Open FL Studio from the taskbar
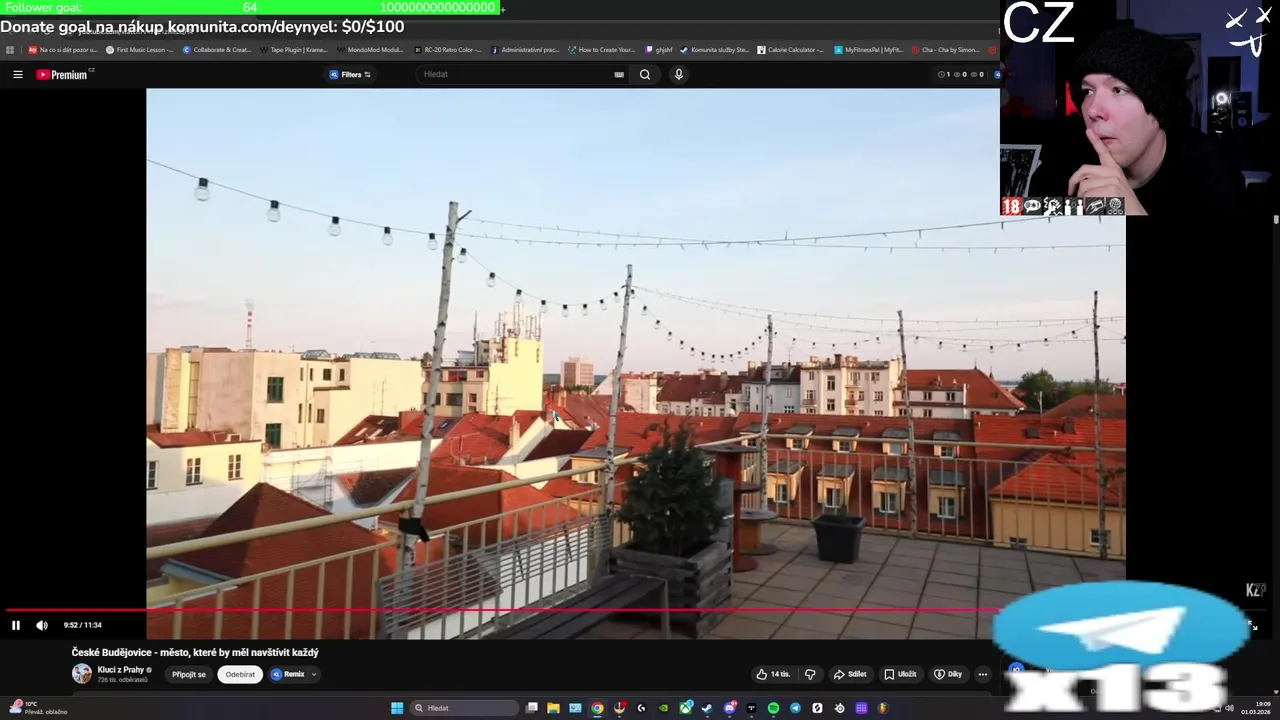Screen dimensions: 1280x720 click(883, 708)
